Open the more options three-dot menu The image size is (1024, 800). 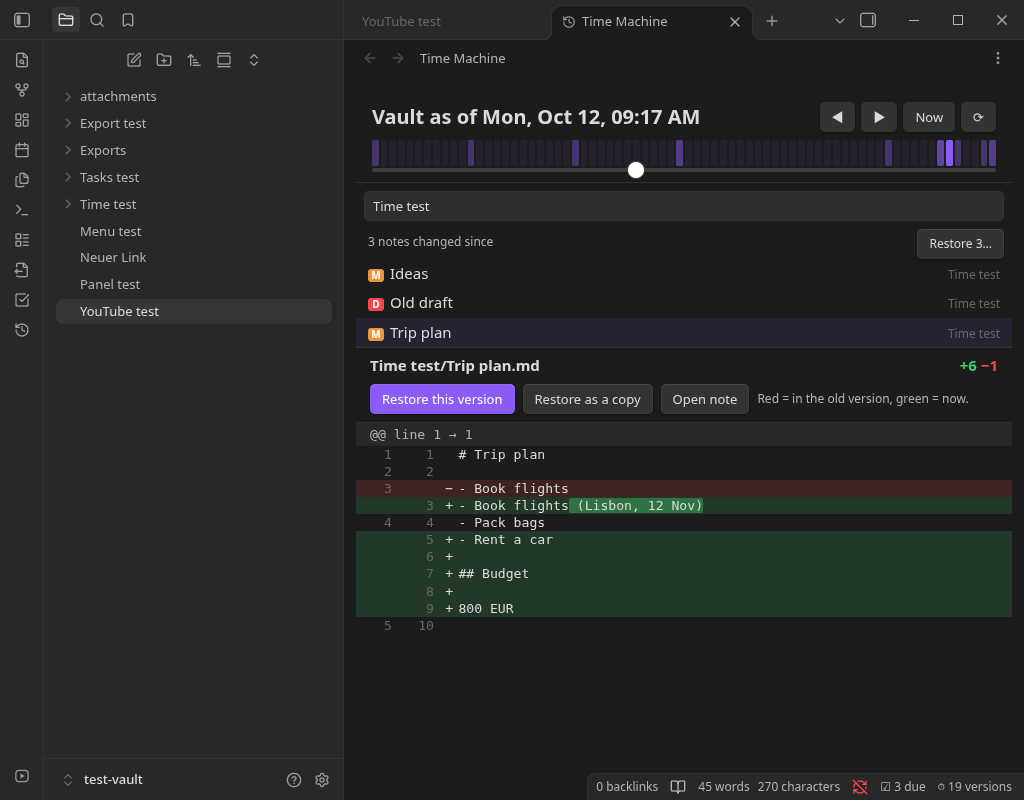[998, 58]
